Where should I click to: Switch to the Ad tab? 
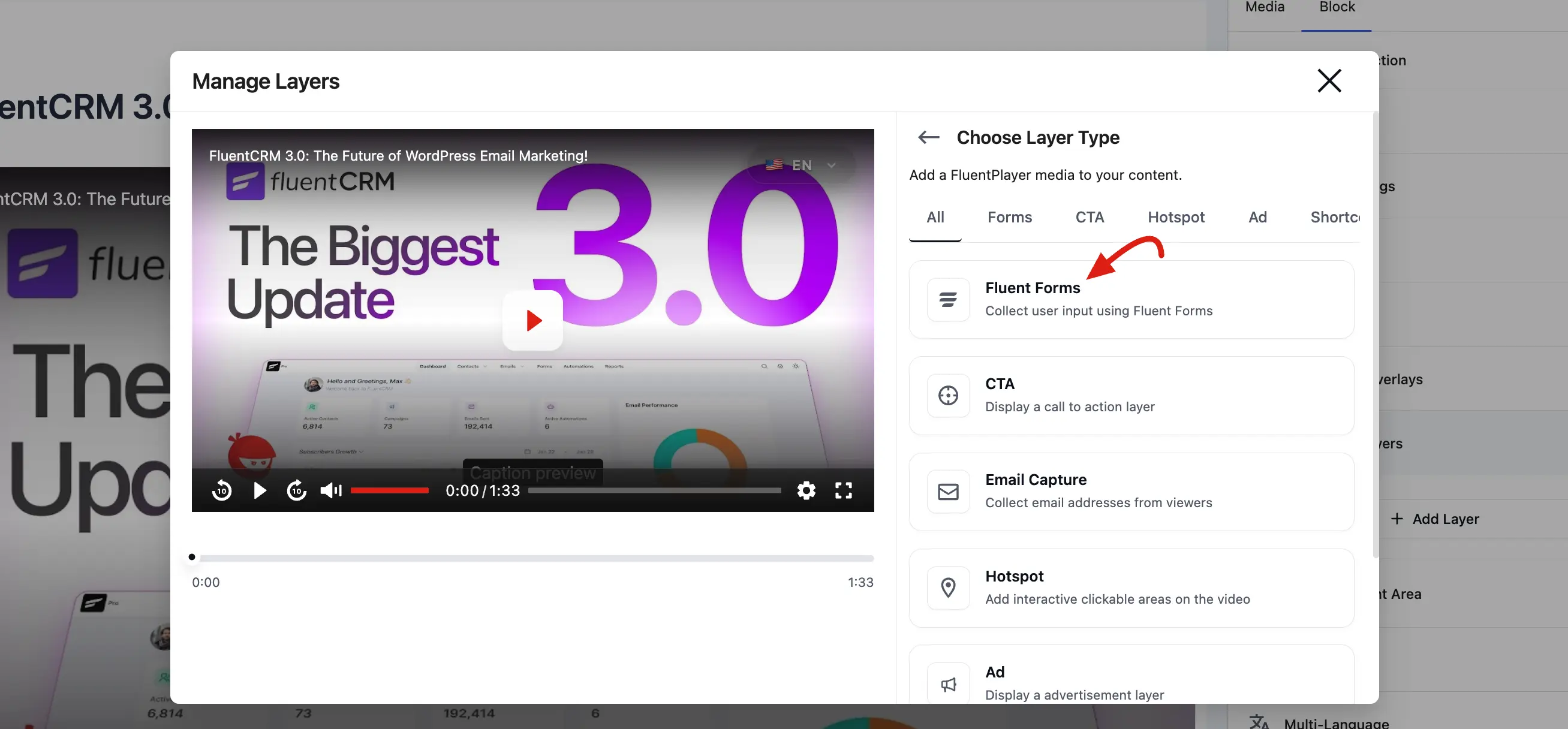[x=1257, y=217]
